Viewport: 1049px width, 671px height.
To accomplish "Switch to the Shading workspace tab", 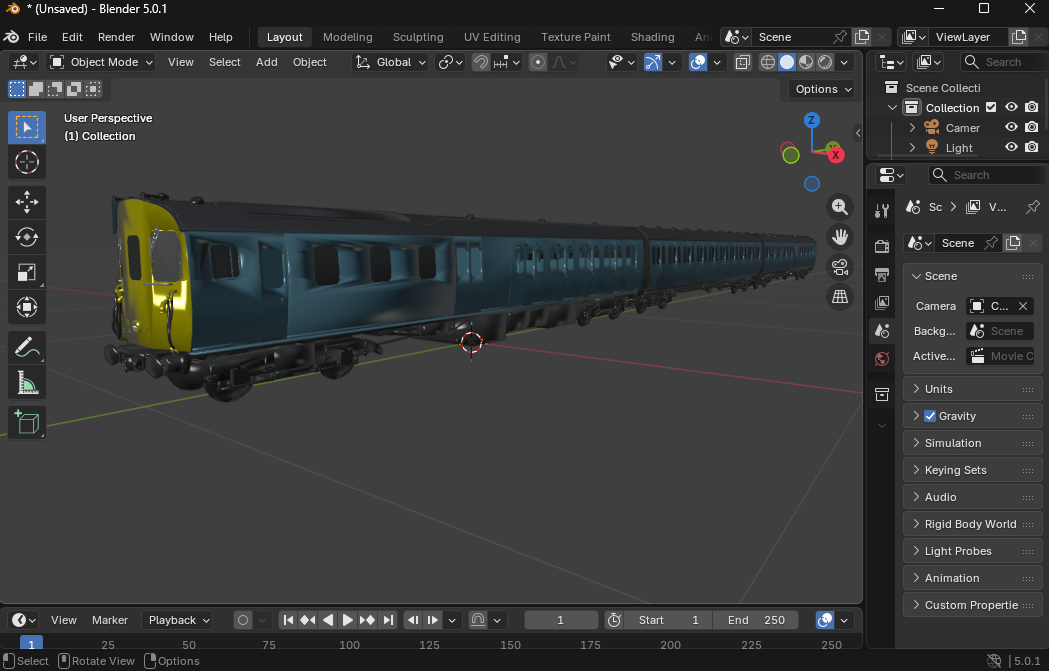I will pyautogui.click(x=652, y=37).
